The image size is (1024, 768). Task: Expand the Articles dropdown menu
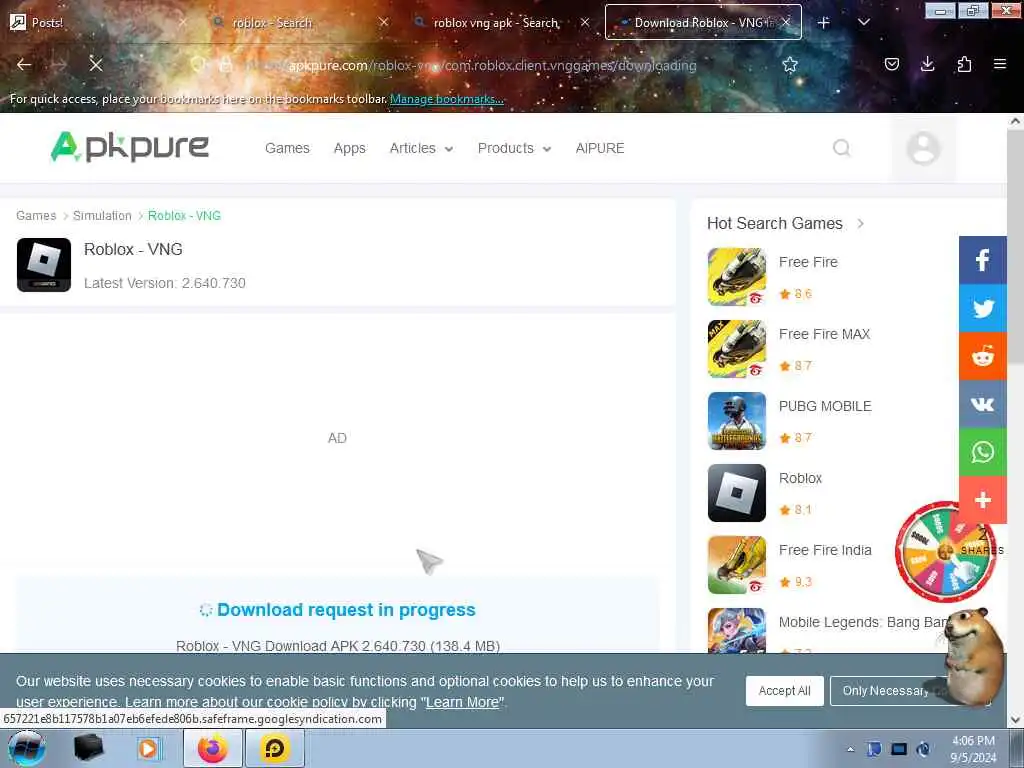pyautogui.click(x=421, y=148)
